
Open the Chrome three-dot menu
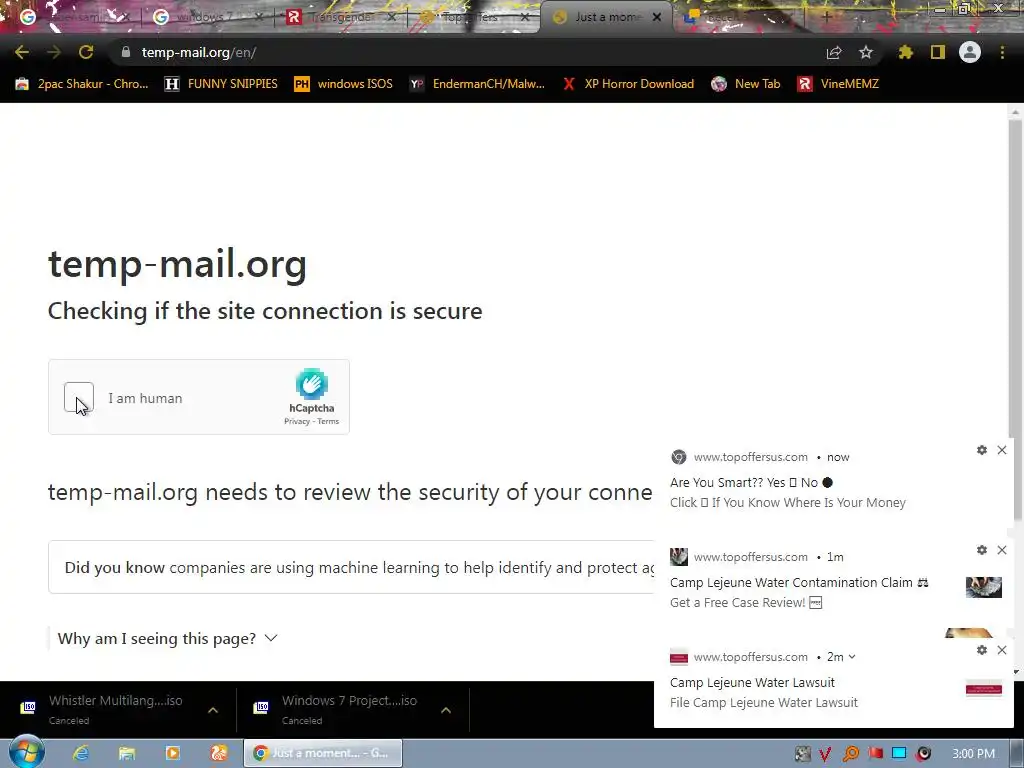pos(1002,52)
